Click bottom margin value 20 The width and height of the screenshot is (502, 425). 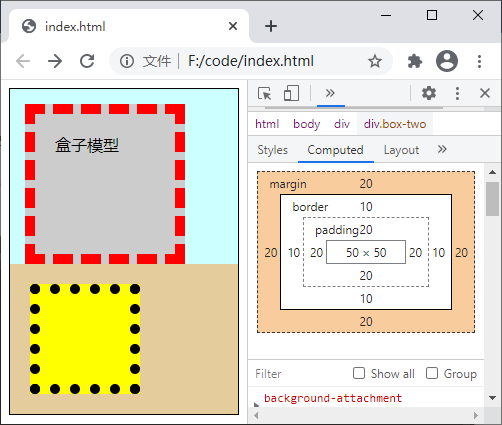[x=366, y=322]
